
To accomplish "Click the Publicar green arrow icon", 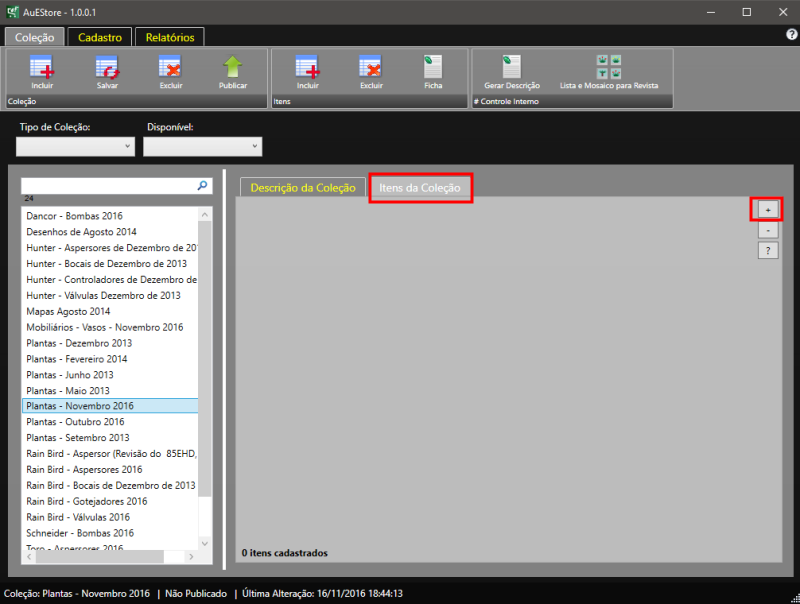I will [x=233, y=68].
